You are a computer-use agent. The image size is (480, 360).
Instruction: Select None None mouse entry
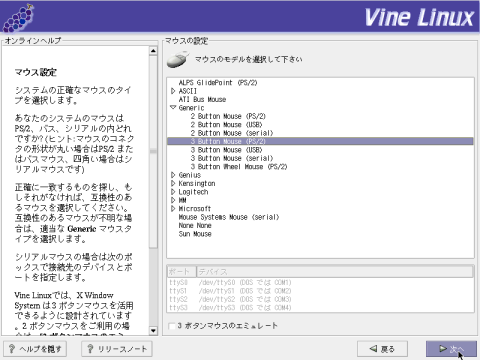coord(195,225)
